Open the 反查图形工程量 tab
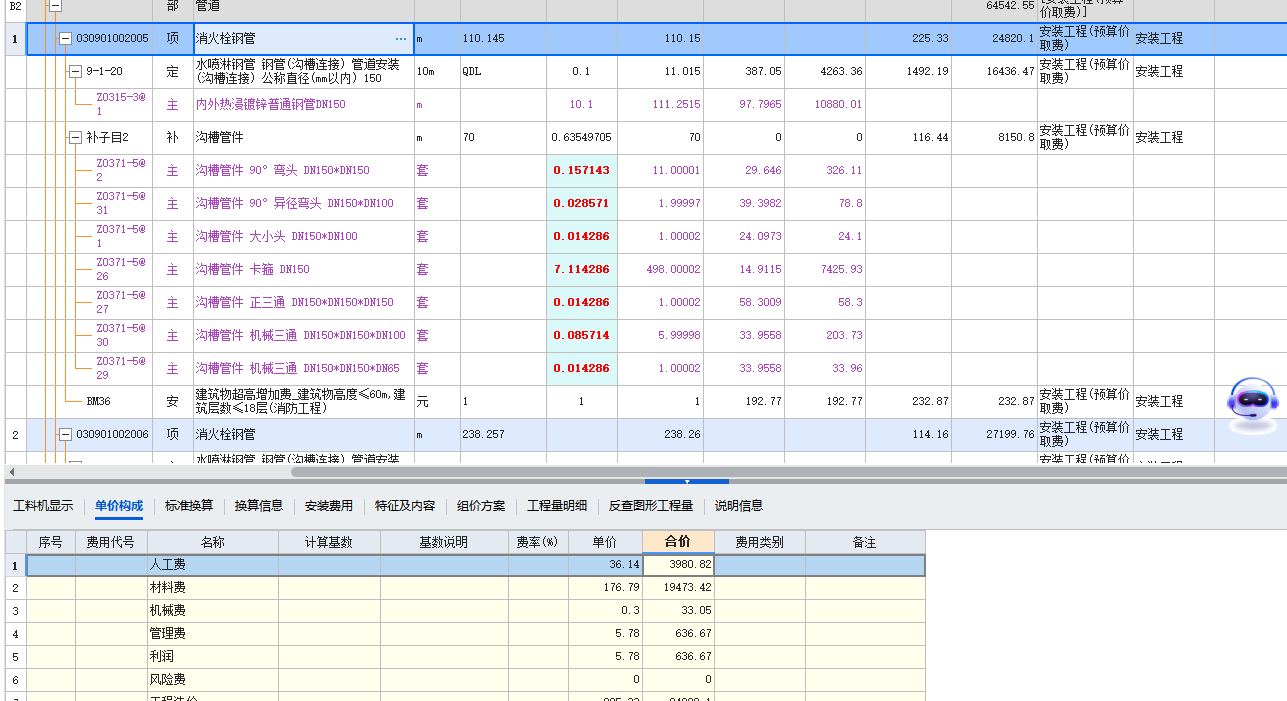 [651, 506]
